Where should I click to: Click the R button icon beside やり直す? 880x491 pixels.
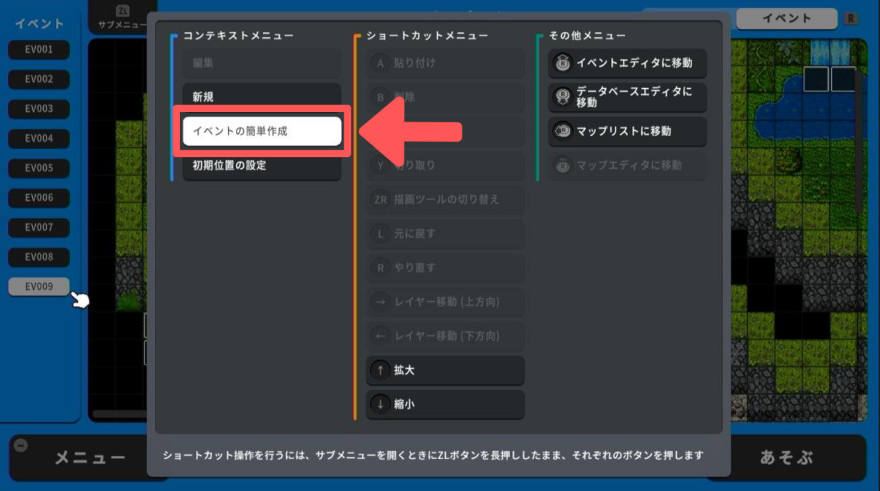point(381,268)
